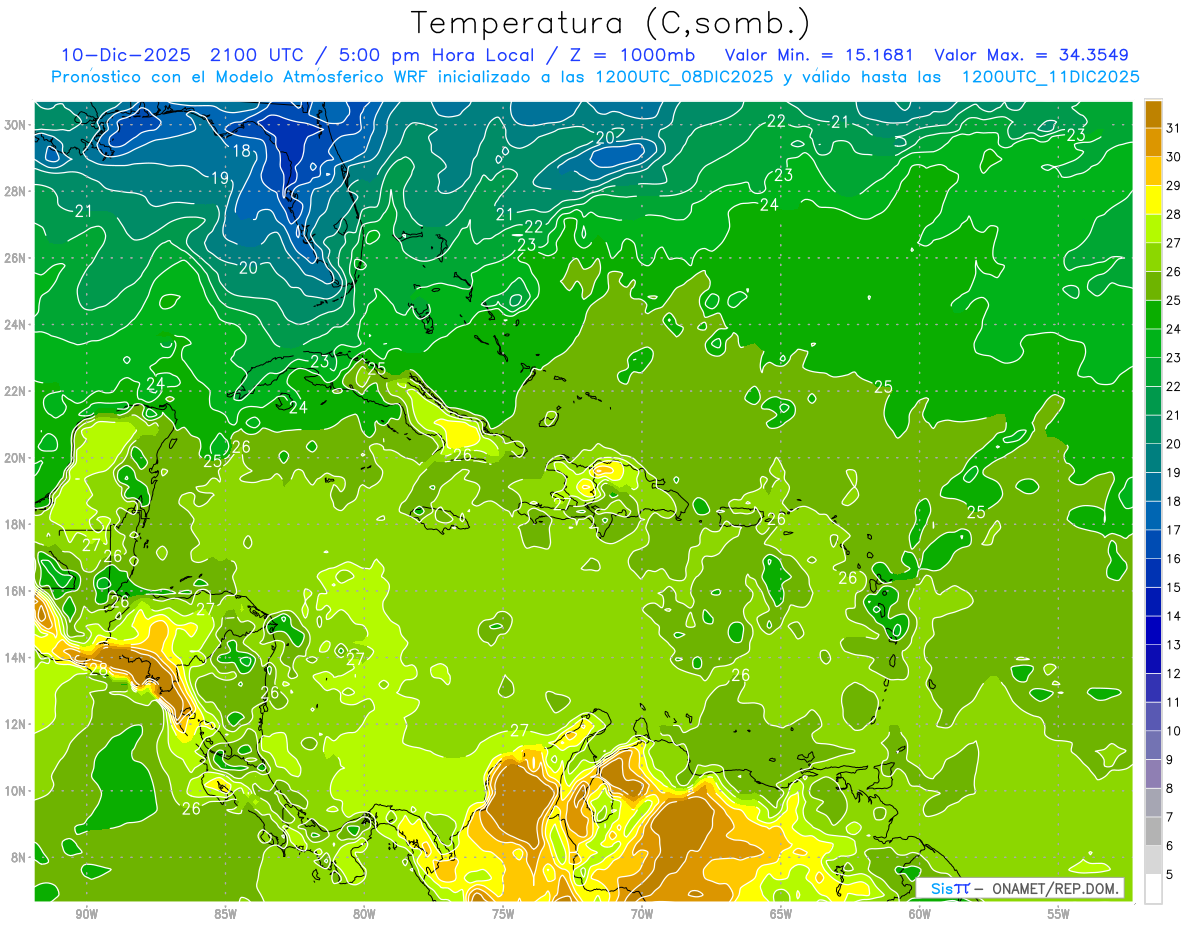Click the 70W longitude axis label
1200x927 pixels.
click(x=642, y=915)
